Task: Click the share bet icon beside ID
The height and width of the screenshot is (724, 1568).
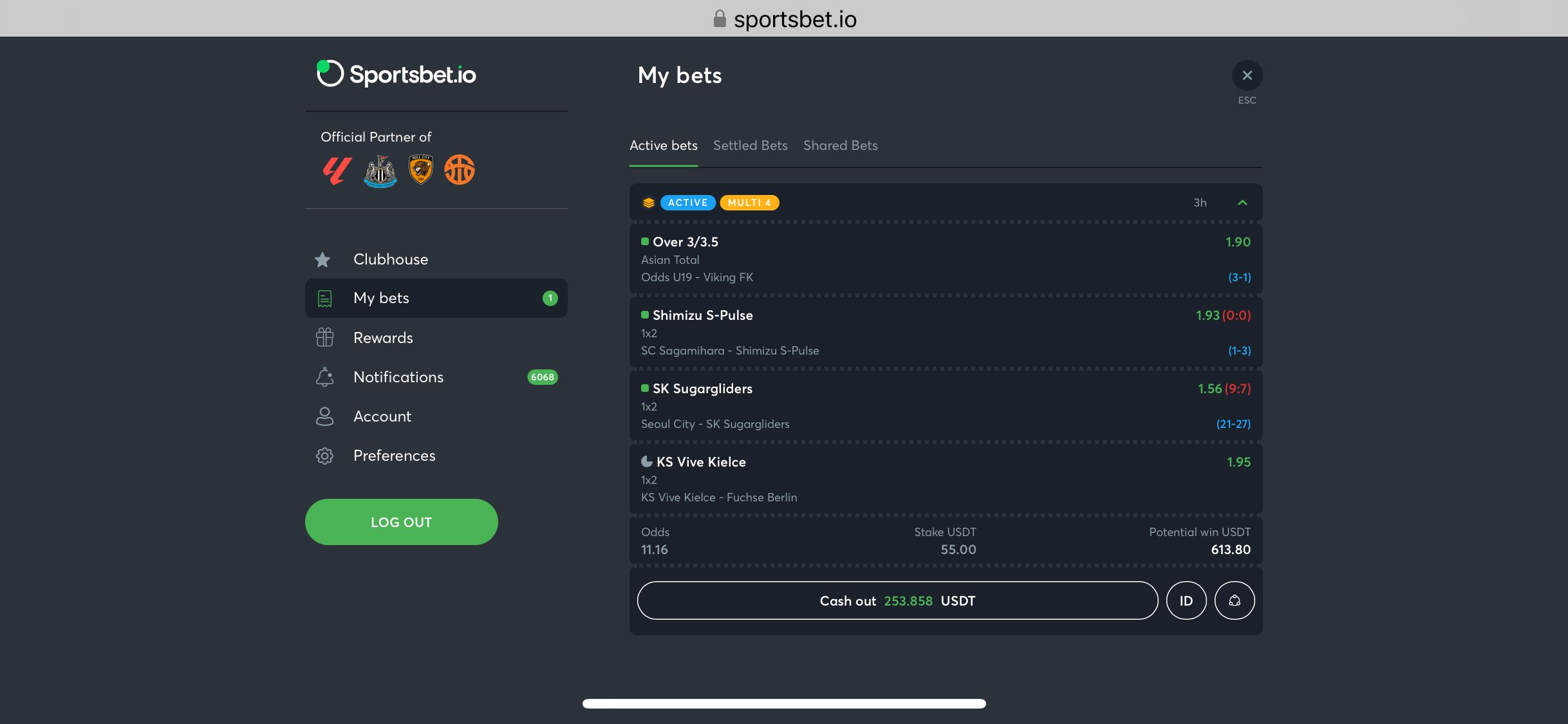Action: [x=1235, y=600]
